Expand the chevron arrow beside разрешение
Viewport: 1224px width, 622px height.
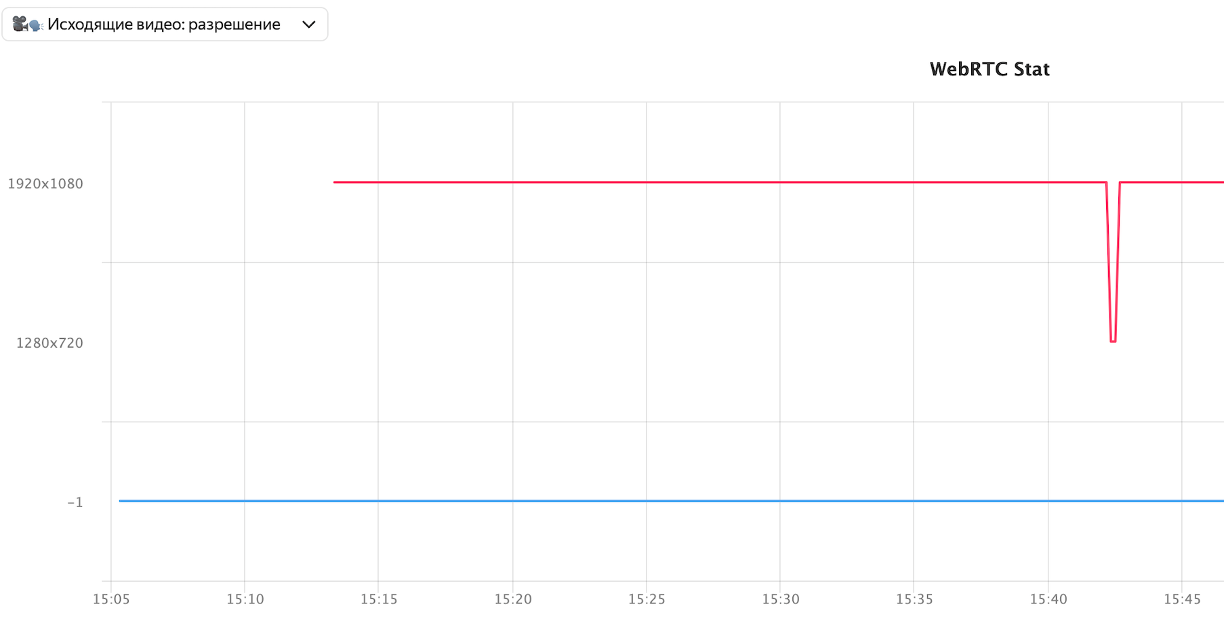tap(309, 24)
